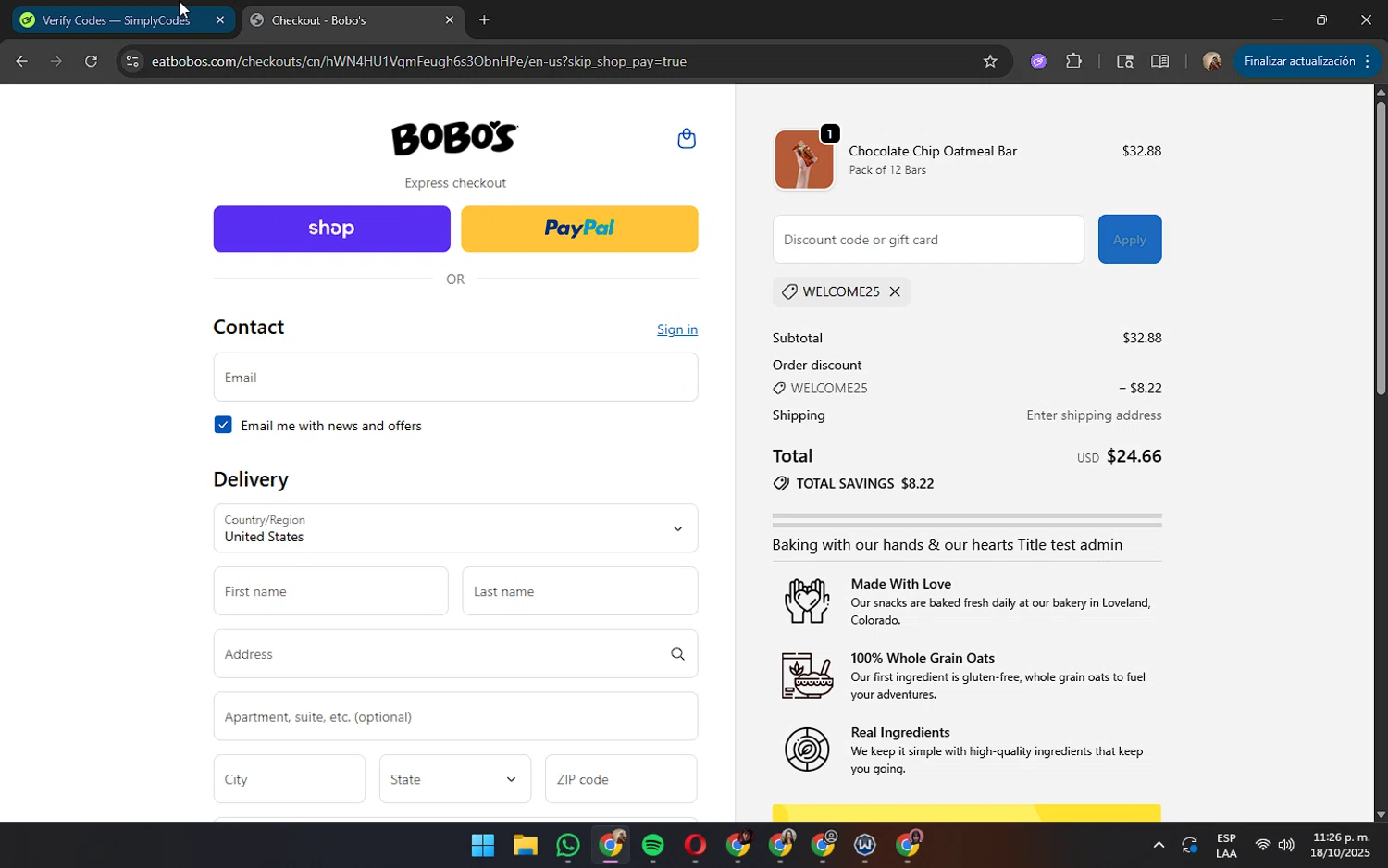Screen dimensions: 1388x868
Task: Open the media control toolbar icon
Action: (1124, 61)
